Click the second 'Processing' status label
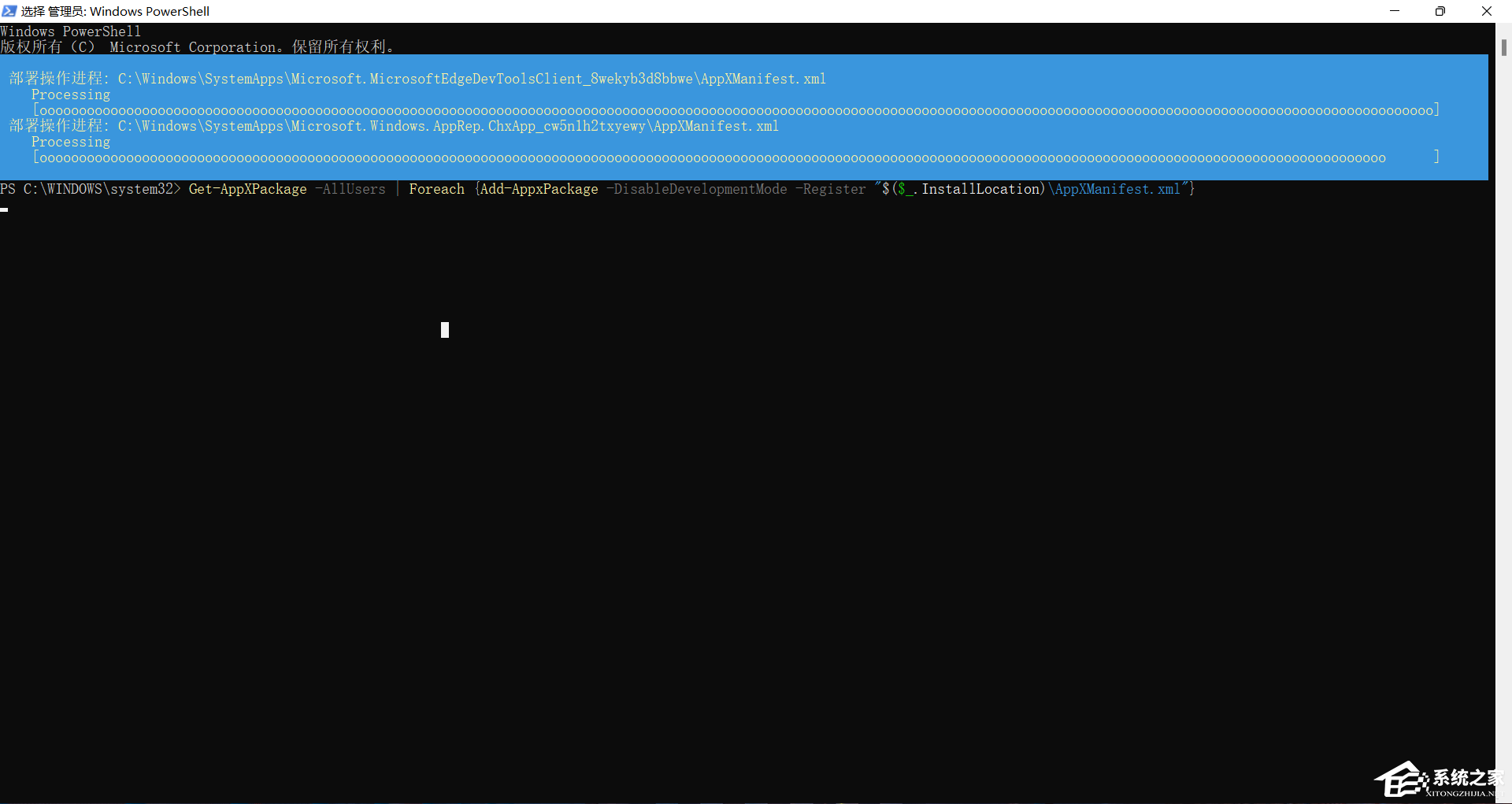This screenshot has width=1512, height=804. (71, 143)
